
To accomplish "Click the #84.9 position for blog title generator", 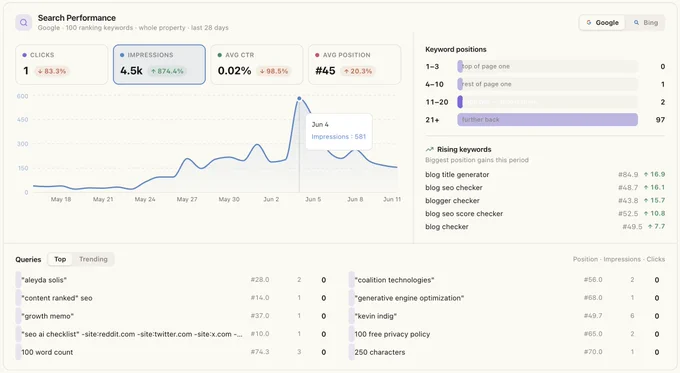I will point(628,174).
